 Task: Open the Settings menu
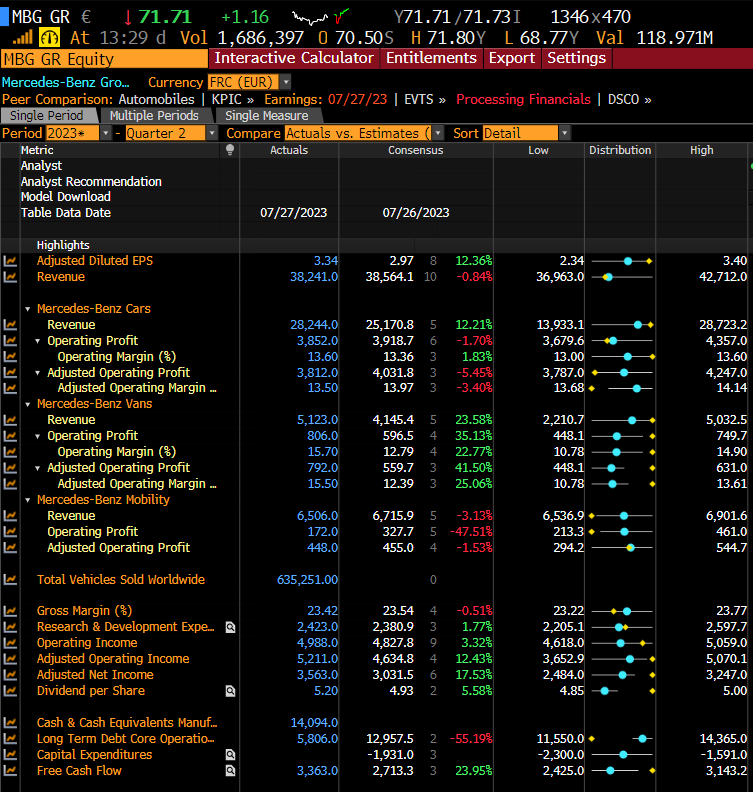point(576,58)
